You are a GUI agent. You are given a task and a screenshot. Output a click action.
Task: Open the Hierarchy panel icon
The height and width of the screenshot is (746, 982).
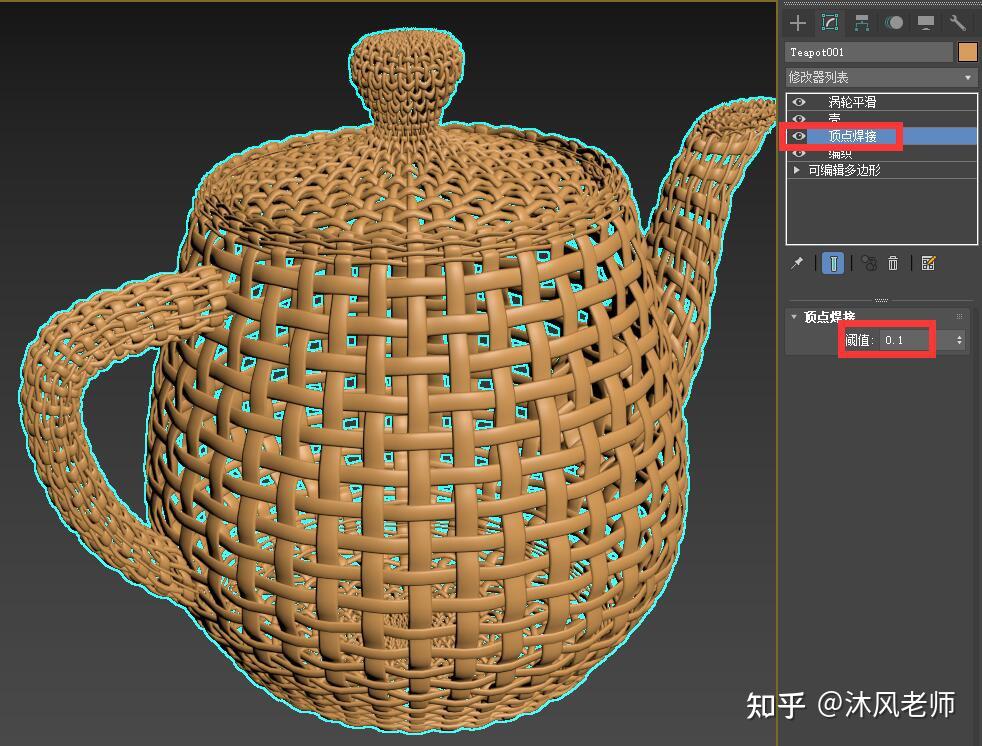(x=862, y=23)
